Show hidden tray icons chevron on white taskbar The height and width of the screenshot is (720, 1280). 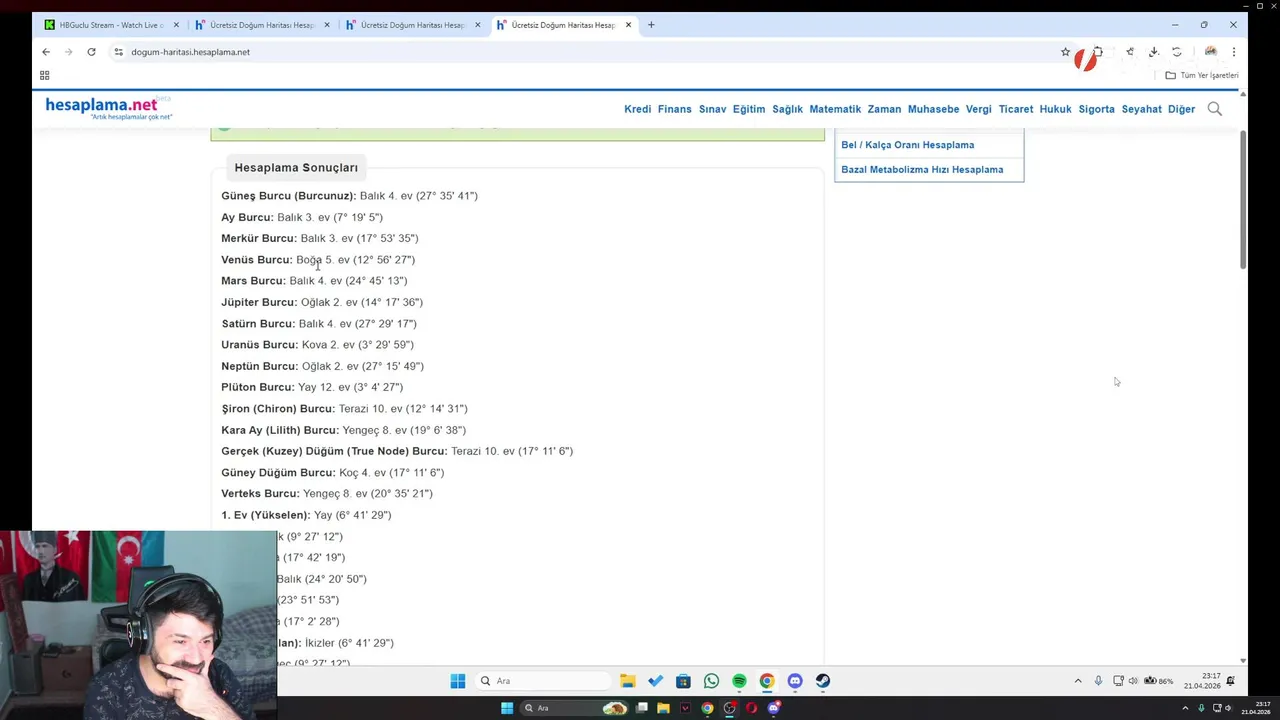[1078, 681]
